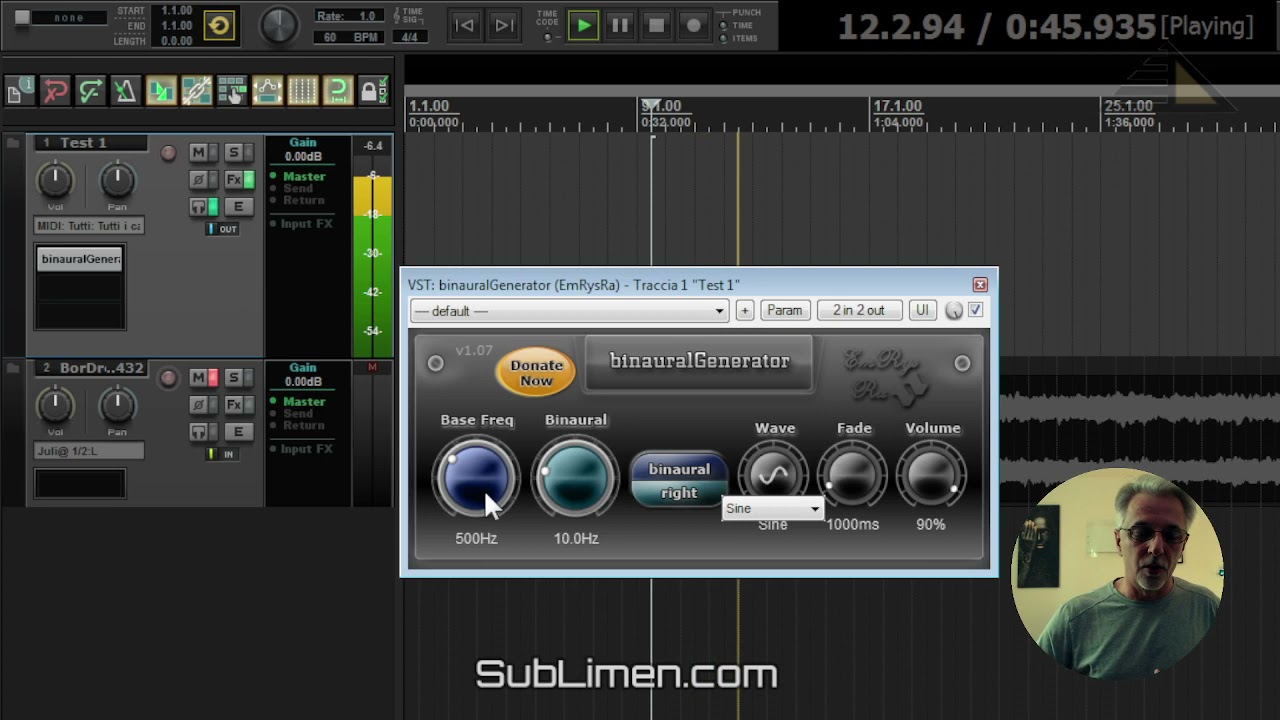Click the Volume knob in binauralGenerator
1280x720 pixels.
click(x=931, y=477)
